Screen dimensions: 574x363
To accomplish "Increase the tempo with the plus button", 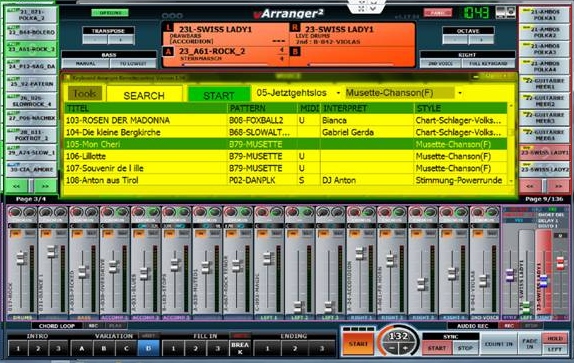I will pos(405,349).
